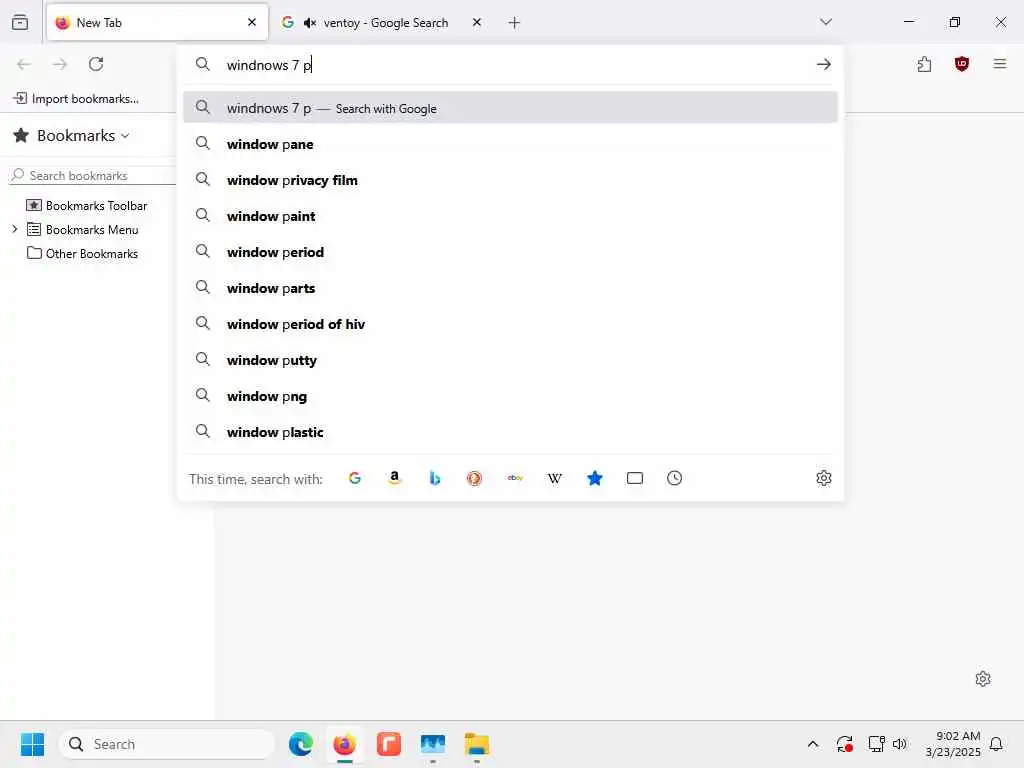
Task: Reload the current page
Action: click(x=96, y=64)
